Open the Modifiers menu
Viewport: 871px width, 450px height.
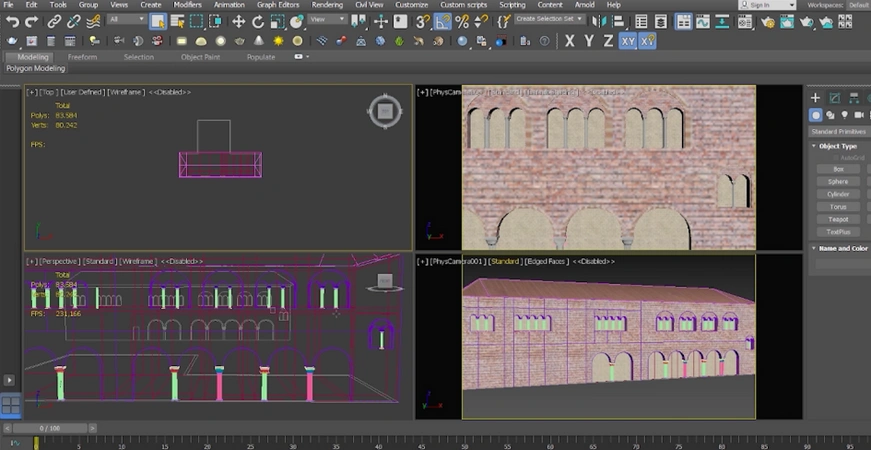[x=188, y=4]
